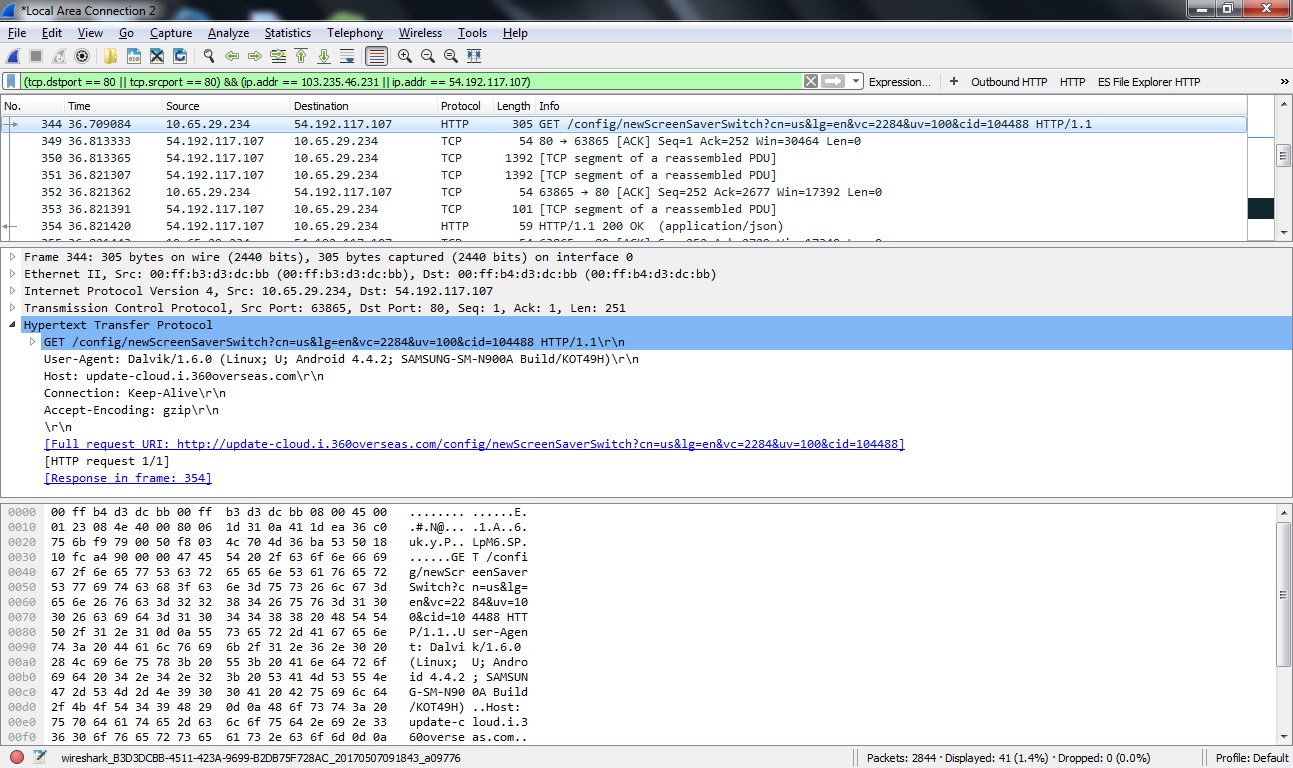Click in the display filter text field
Viewport: 1293px width, 768px height.
pyautogui.click(x=400, y=82)
